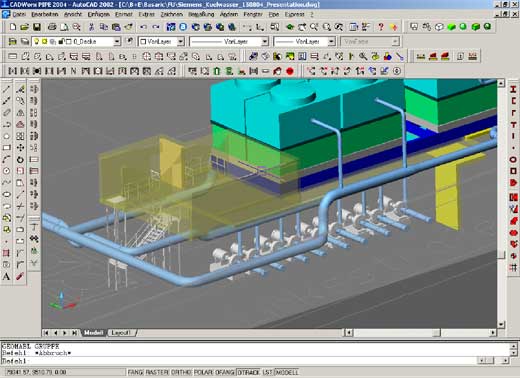Click the Save disk icon
The image size is (520, 378).
[x=37, y=27]
